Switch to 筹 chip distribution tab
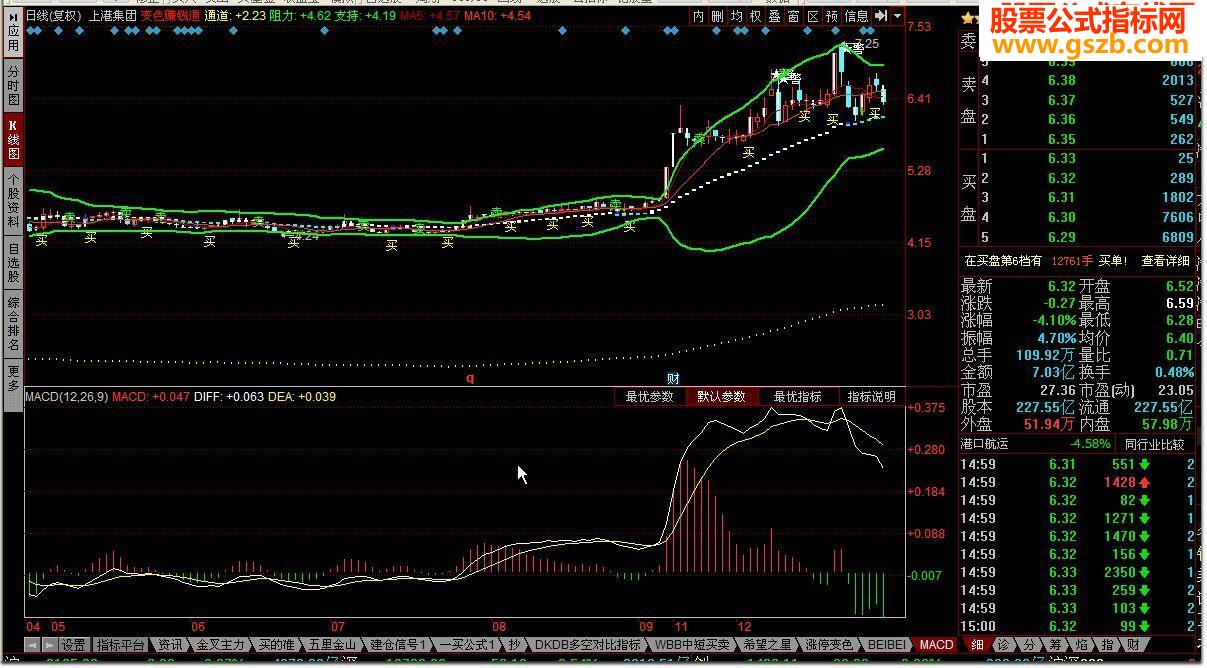The image size is (1207, 668). 1055,645
